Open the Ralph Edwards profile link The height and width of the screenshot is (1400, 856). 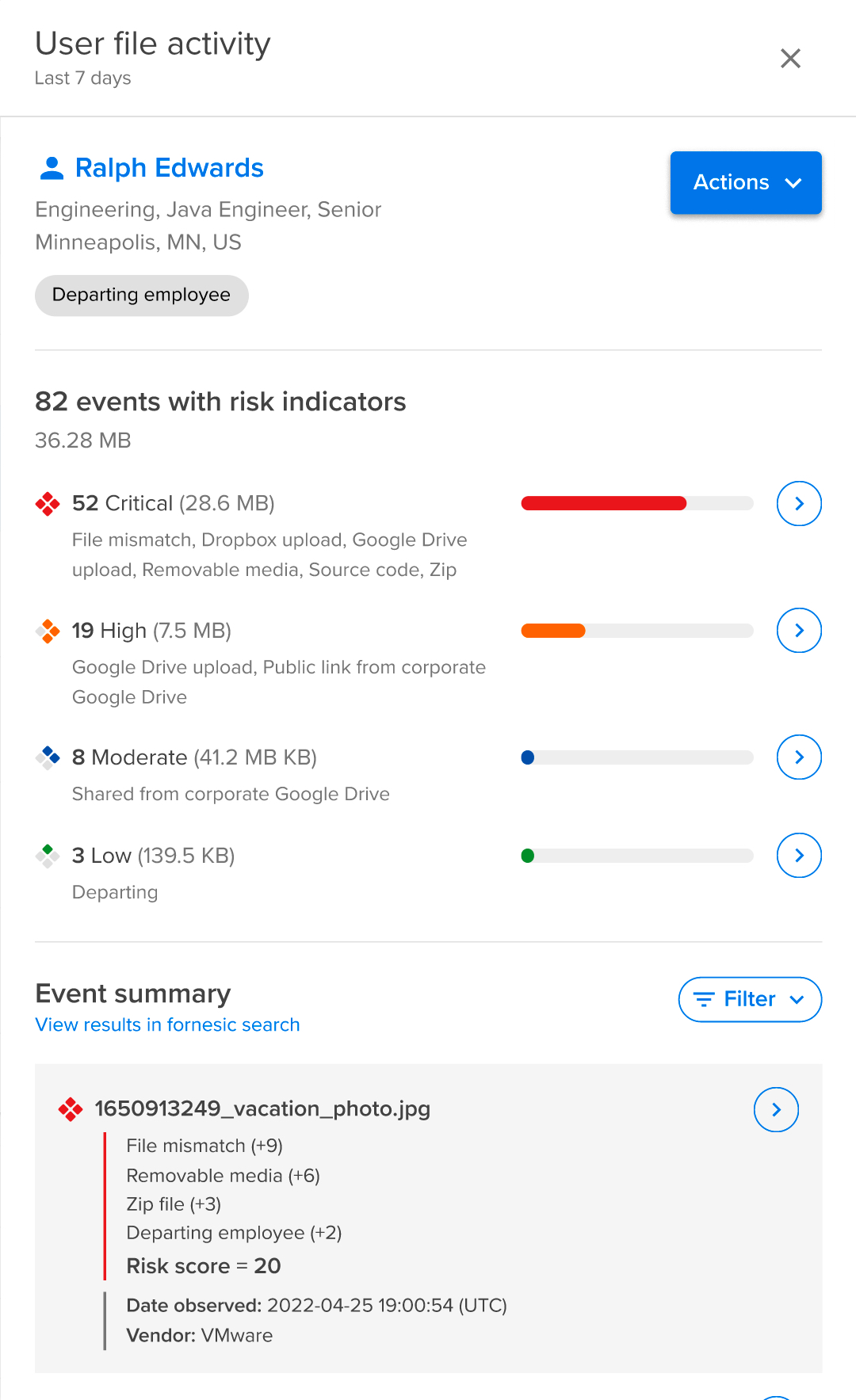coord(169,168)
